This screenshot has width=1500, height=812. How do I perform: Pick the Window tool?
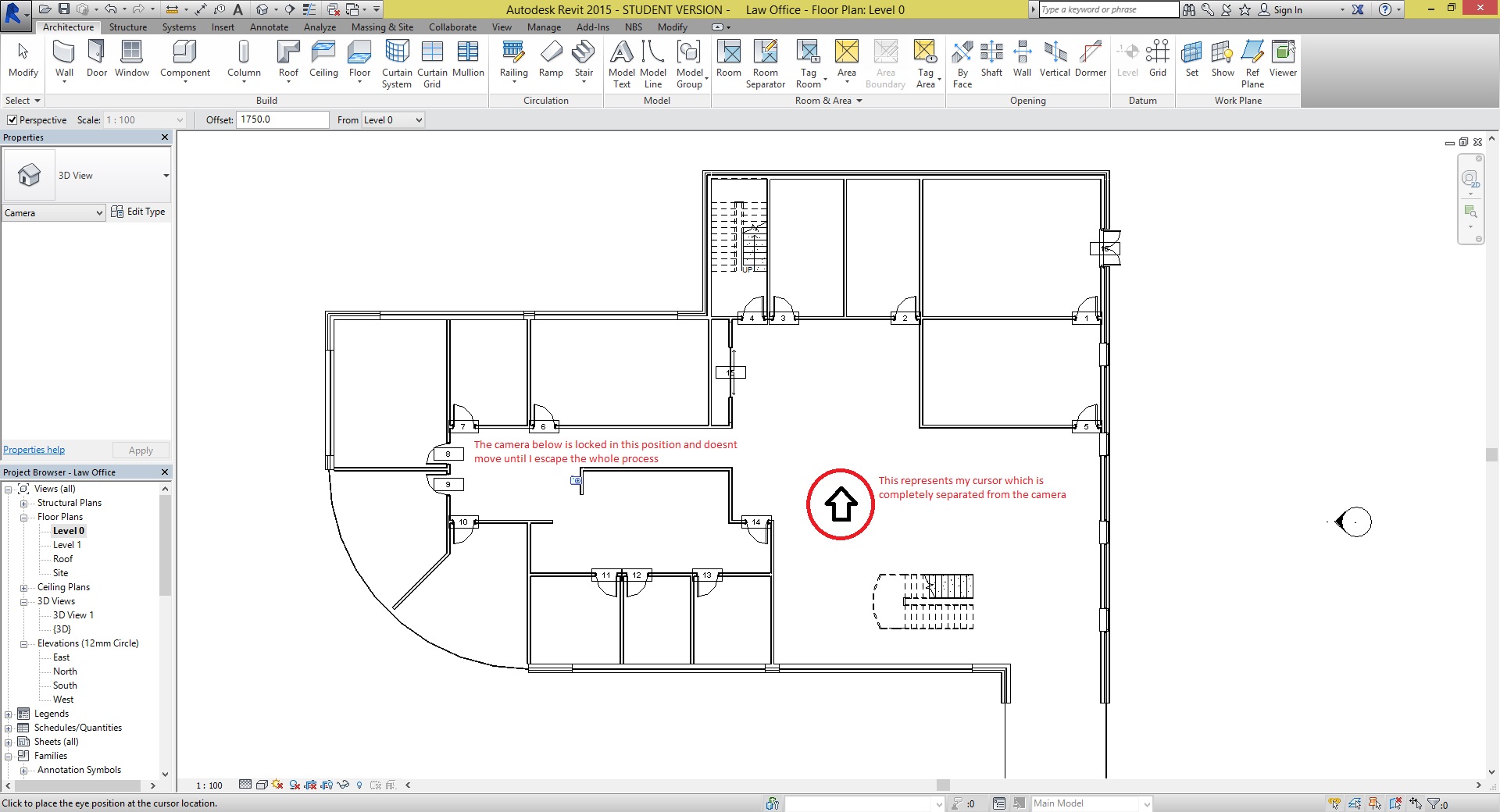pos(132,59)
